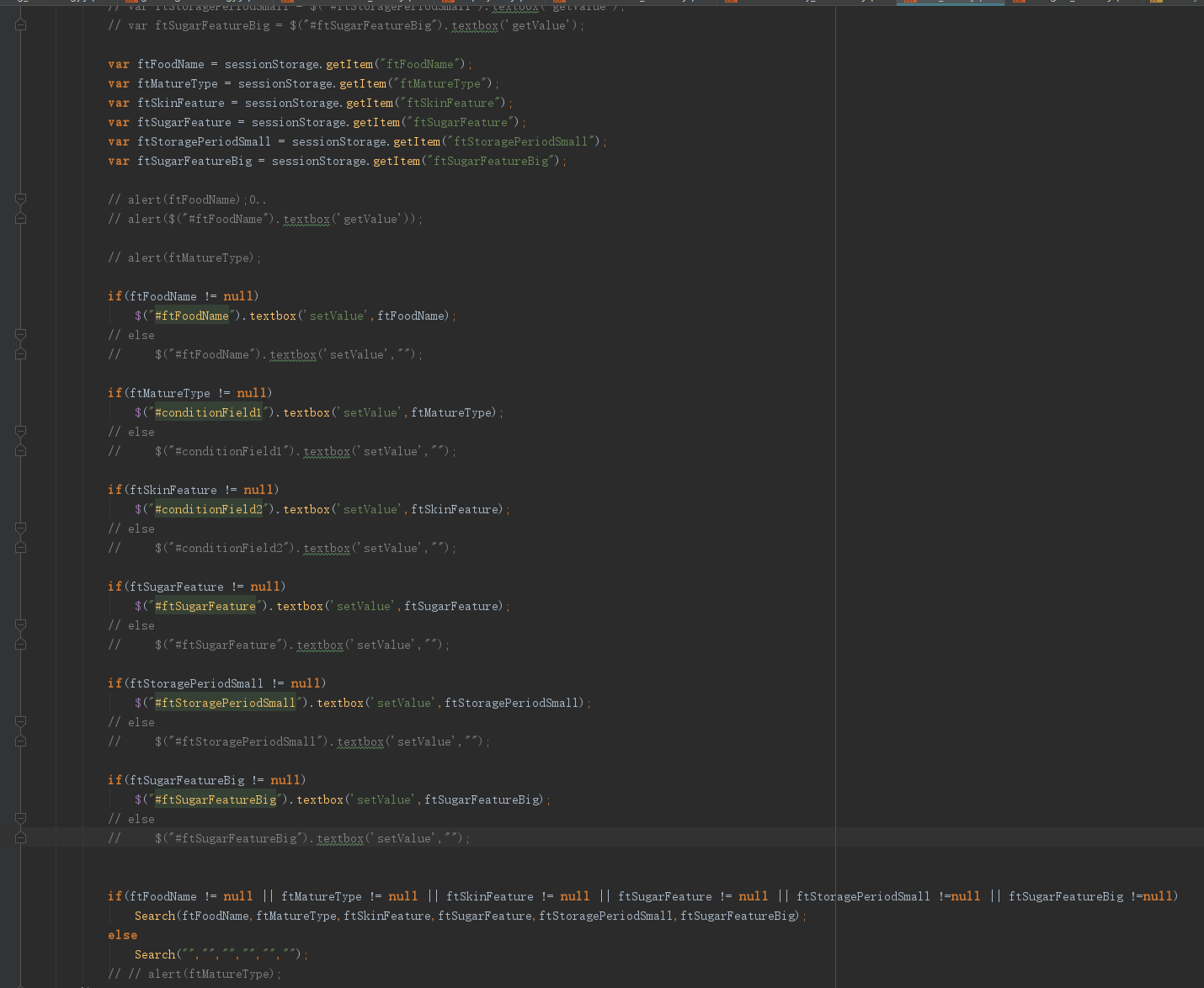The image size is (1204, 988).
Task: Click fold-end marker at commented '#conditionField2' setValue line
Action: pyautogui.click(x=21, y=548)
